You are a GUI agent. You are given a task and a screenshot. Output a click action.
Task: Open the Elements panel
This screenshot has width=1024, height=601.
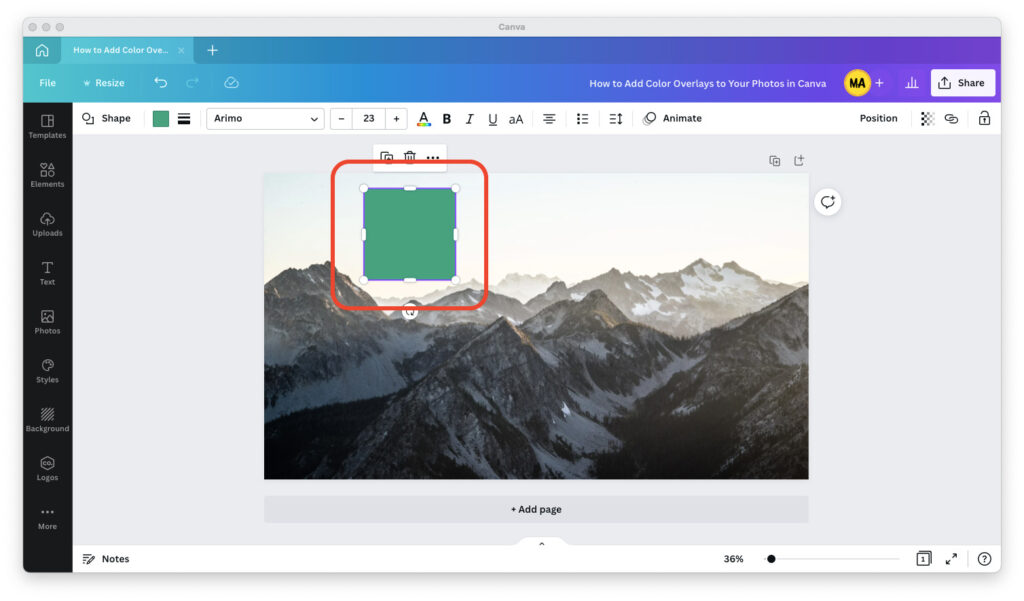pyautogui.click(x=47, y=176)
